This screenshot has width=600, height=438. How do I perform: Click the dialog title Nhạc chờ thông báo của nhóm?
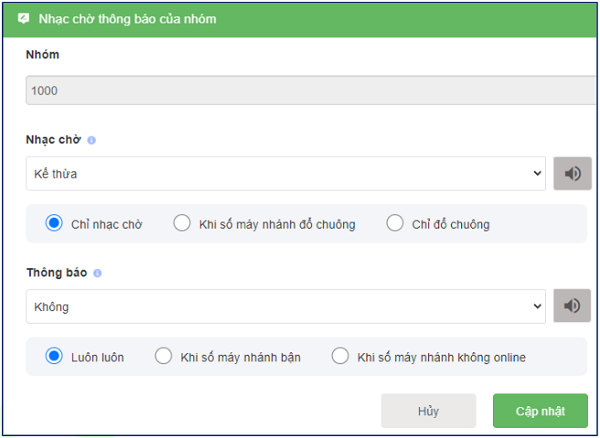[x=127, y=19]
